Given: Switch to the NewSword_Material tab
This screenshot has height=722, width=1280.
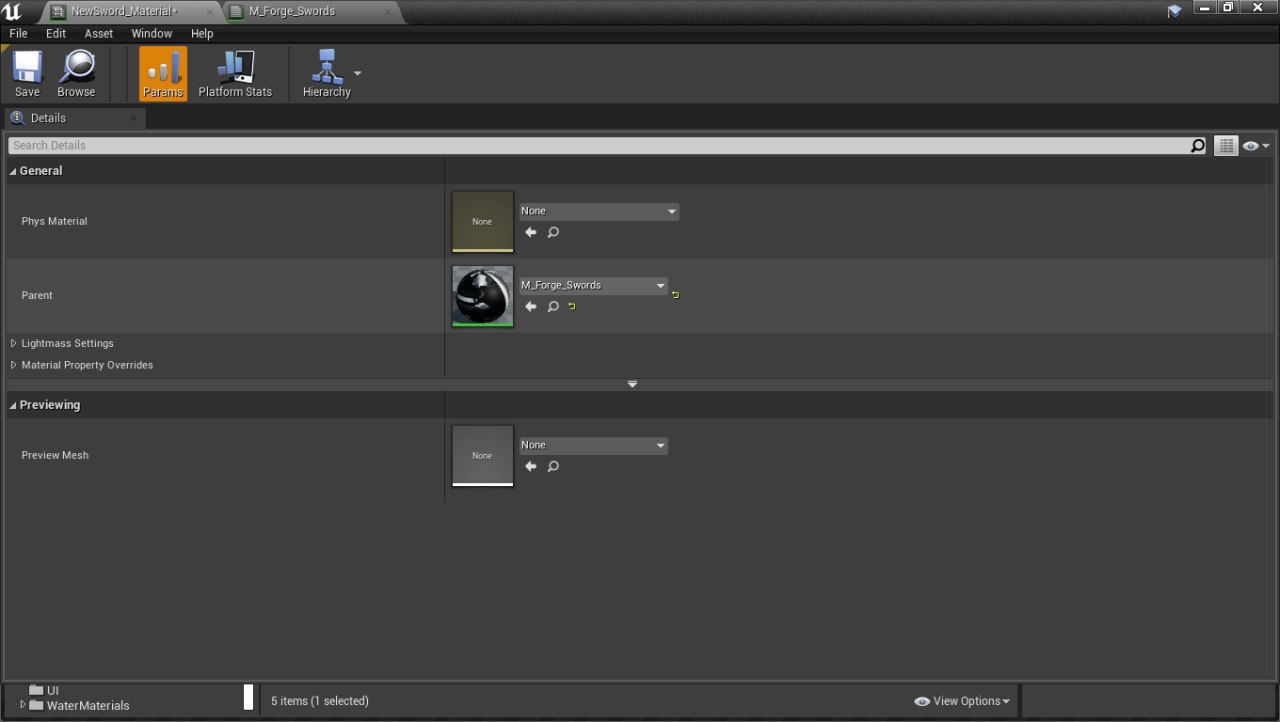Looking at the screenshot, I should pos(130,11).
